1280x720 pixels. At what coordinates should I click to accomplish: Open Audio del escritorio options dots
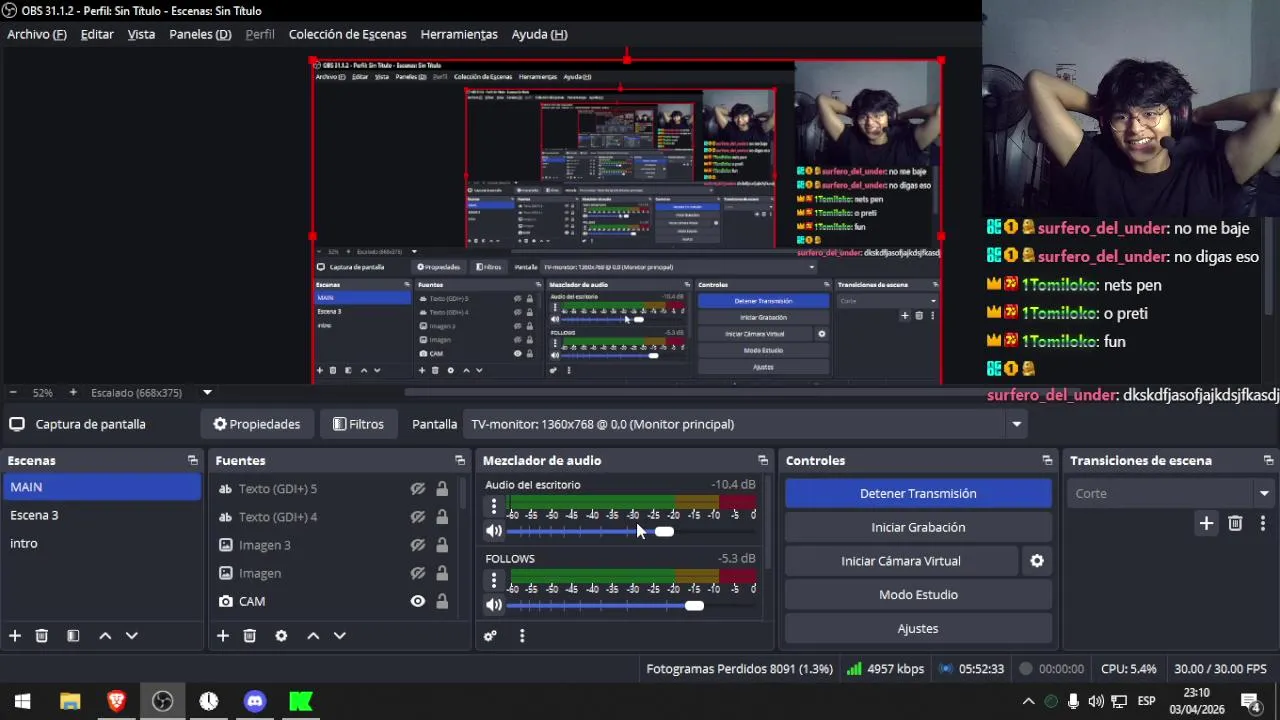click(494, 507)
